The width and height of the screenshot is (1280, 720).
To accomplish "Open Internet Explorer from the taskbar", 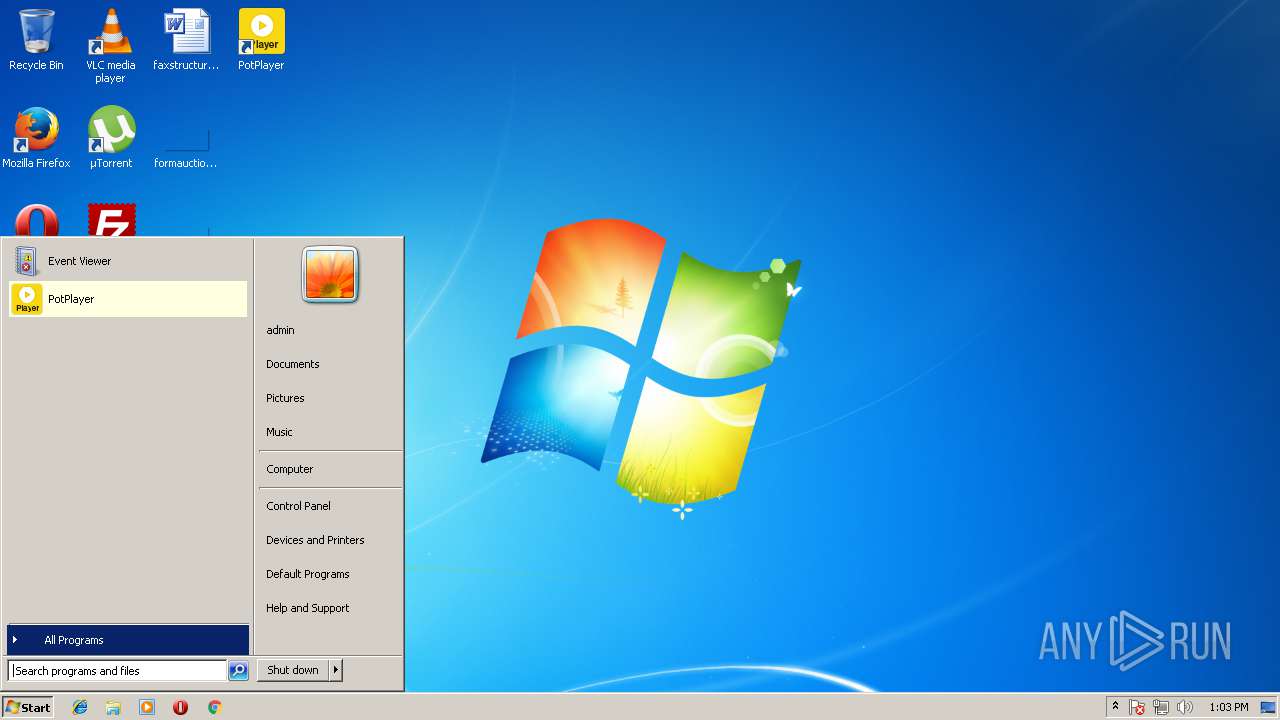I will pos(80,707).
